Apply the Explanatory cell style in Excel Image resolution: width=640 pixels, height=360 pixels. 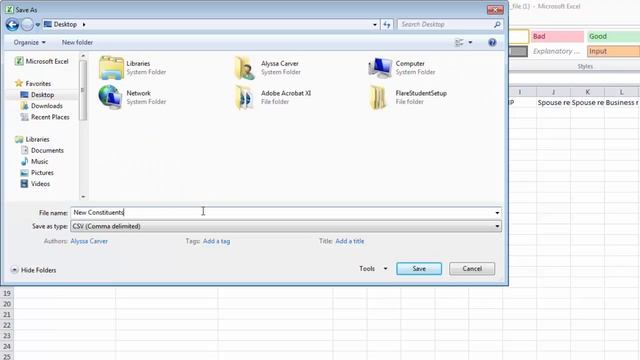(x=558, y=51)
